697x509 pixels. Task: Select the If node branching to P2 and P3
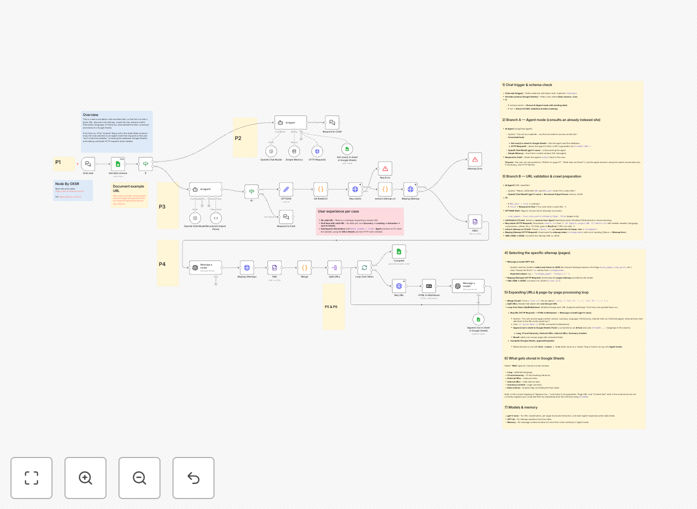coord(145,164)
